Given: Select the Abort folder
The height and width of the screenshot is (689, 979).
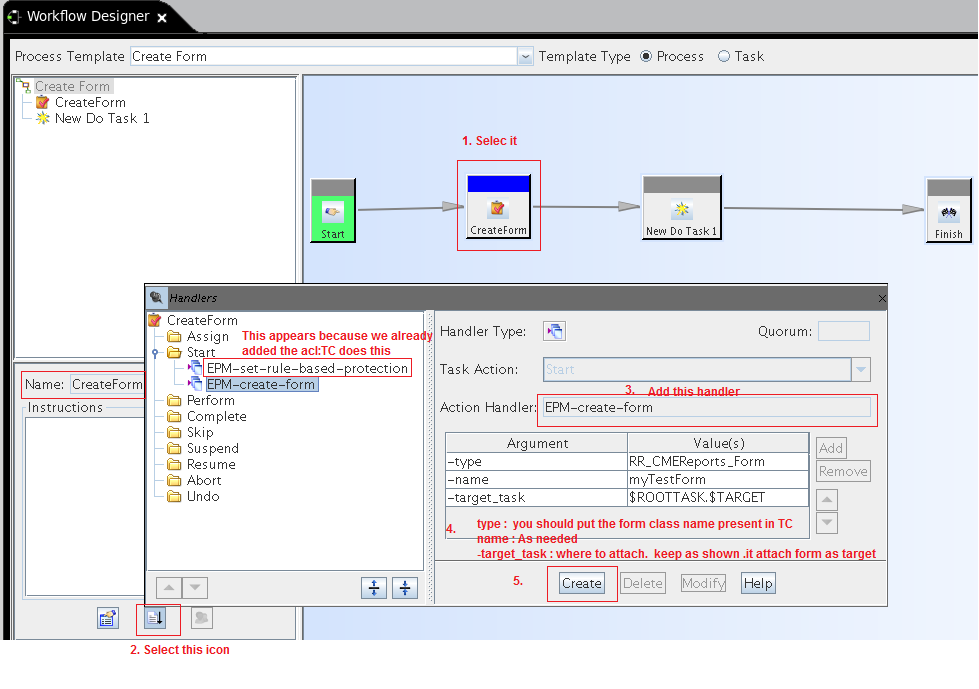Looking at the screenshot, I should [x=204, y=481].
